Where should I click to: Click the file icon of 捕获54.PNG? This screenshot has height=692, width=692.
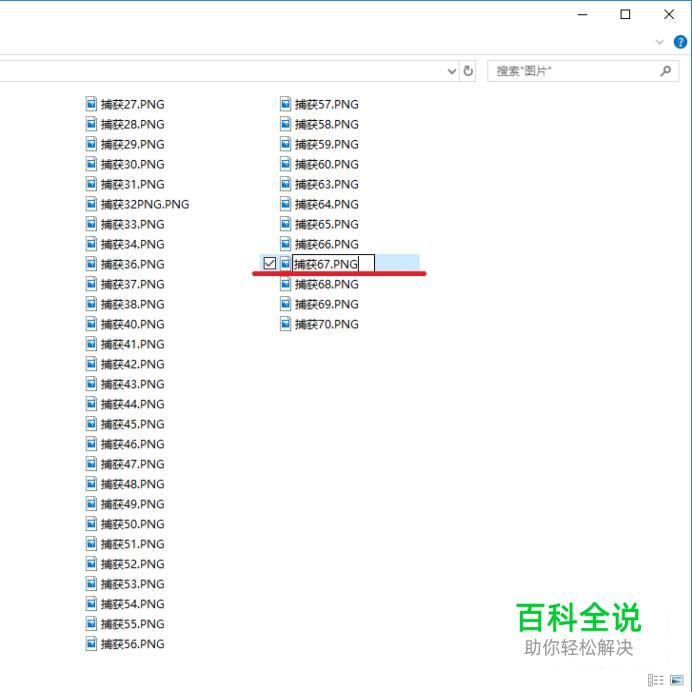click(91, 603)
